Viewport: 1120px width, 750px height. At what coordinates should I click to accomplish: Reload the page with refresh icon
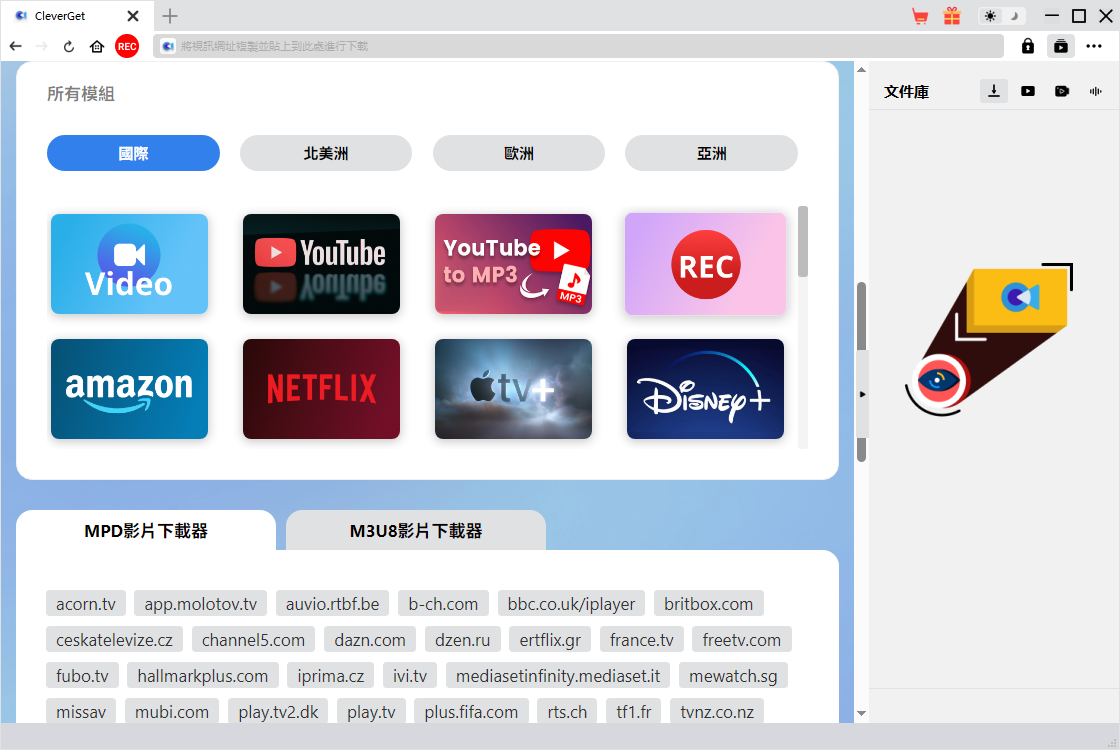[x=69, y=46]
